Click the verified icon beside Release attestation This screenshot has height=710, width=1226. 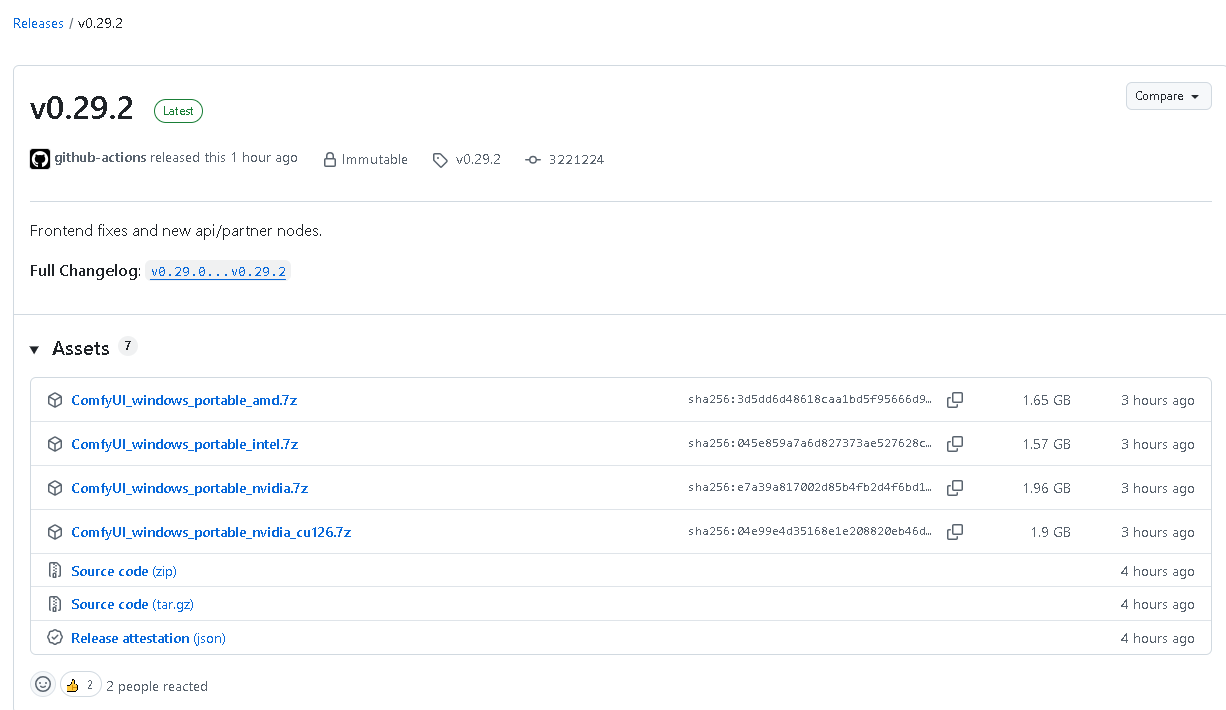click(55, 638)
